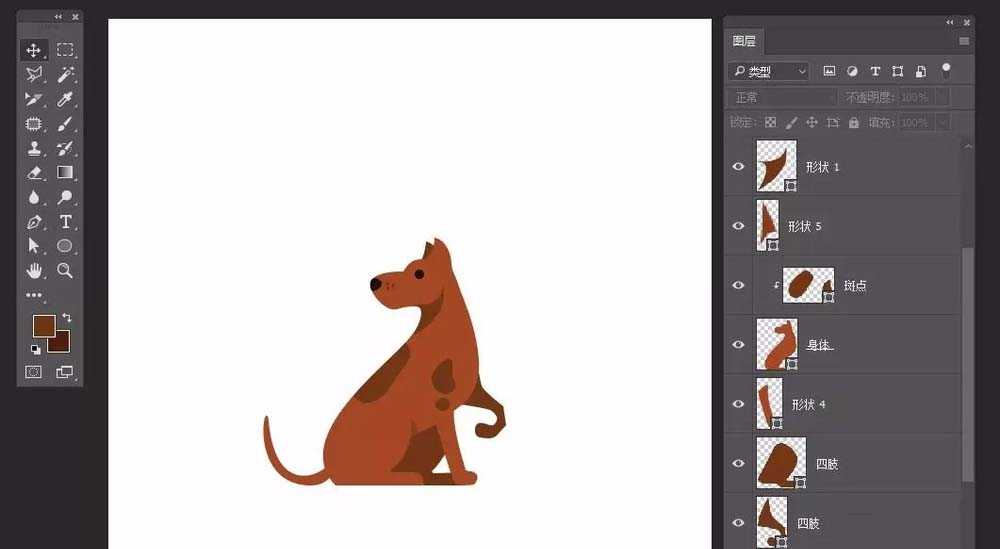
Task: Filter layers by text type
Action: click(x=875, y=72)
